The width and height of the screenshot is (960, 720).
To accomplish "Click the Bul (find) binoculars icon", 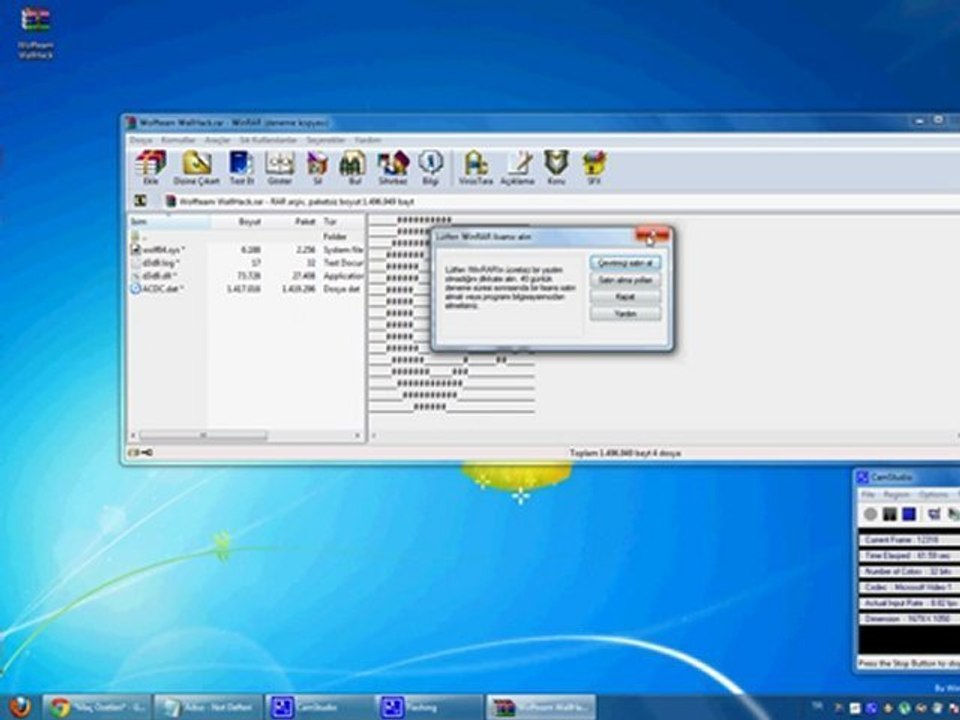I will [x=353, y=167].
